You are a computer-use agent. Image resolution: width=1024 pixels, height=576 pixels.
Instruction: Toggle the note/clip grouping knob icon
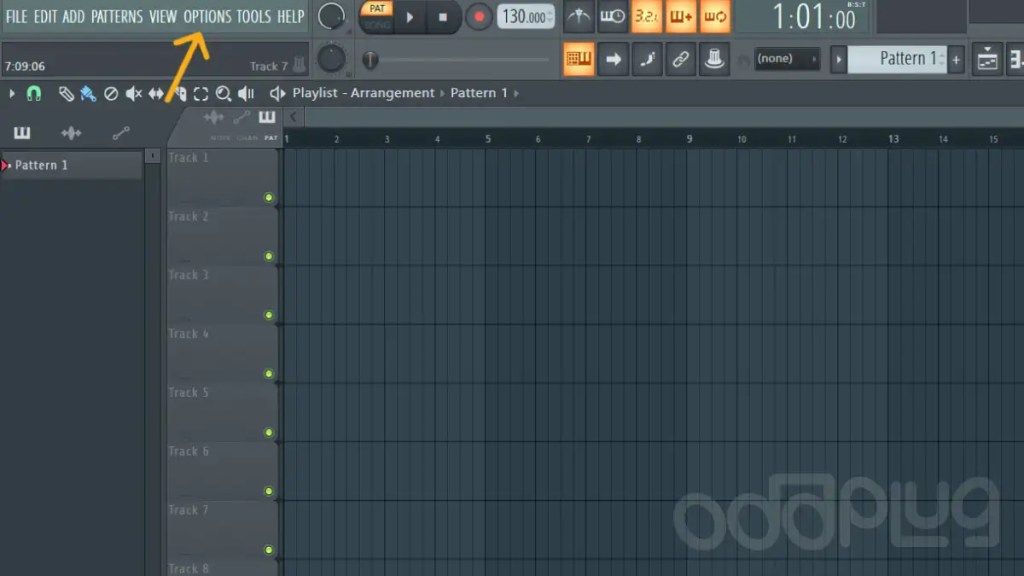(x=714, y=59)
